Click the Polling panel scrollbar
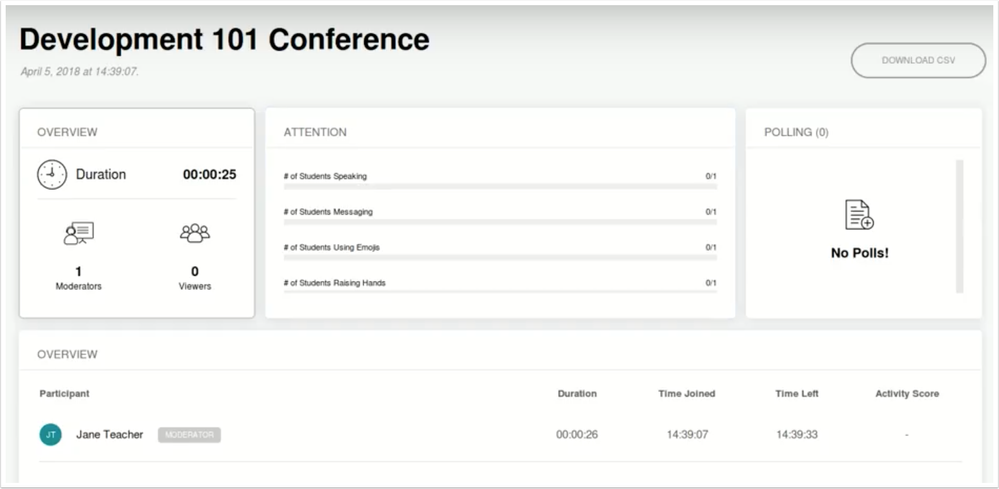The width and height of the screenshot is (999, 489). point(959,226)
